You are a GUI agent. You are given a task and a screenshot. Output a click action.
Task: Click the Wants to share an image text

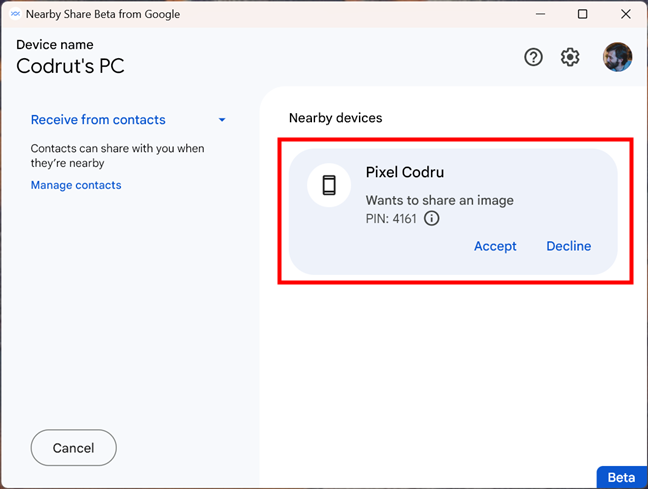coord(439,200)
